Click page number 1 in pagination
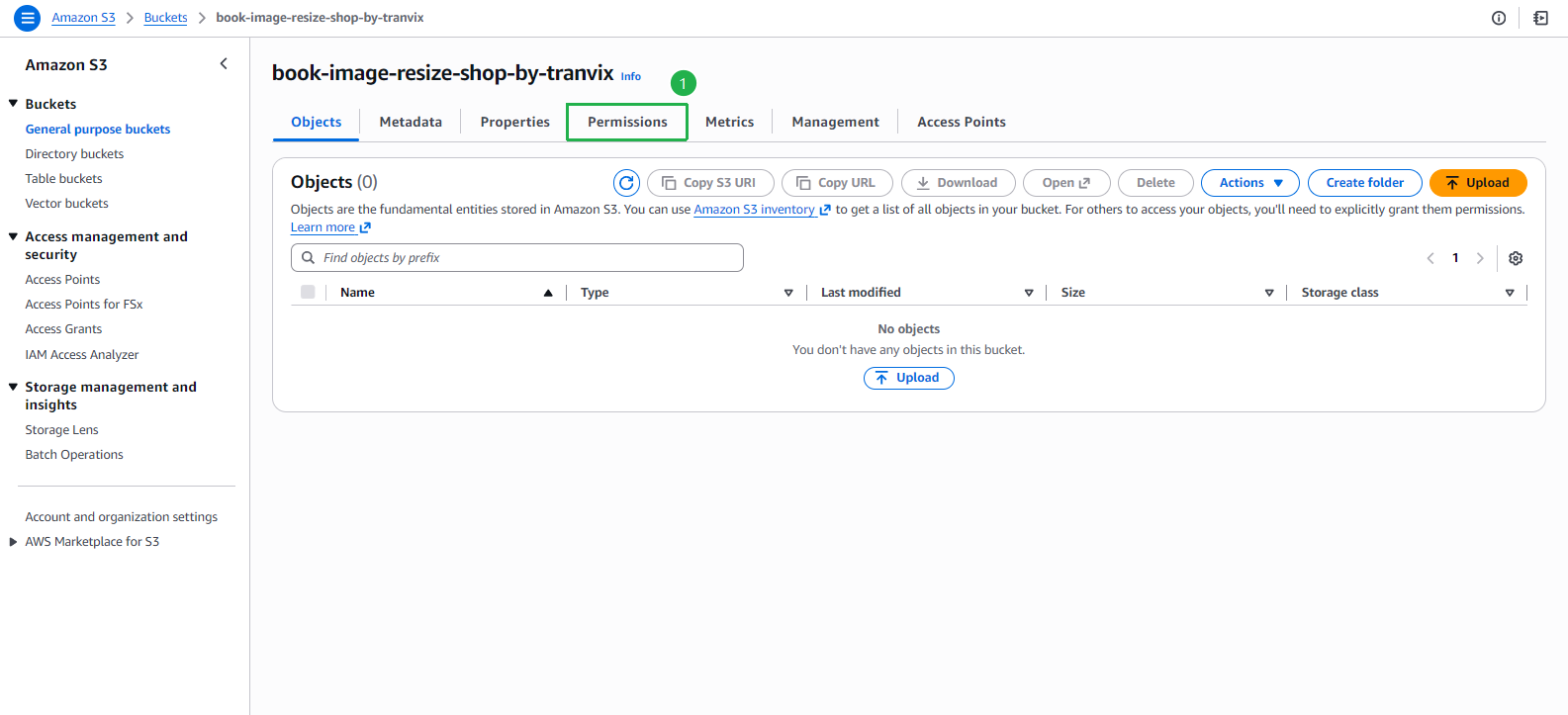Screen dimensions: 1568x715 [1455, 258]
